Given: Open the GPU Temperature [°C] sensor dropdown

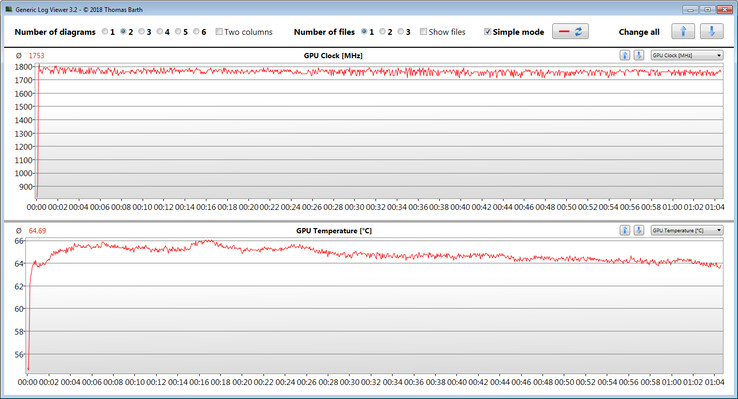Looking at the screenshot, I should pos(687,231).
